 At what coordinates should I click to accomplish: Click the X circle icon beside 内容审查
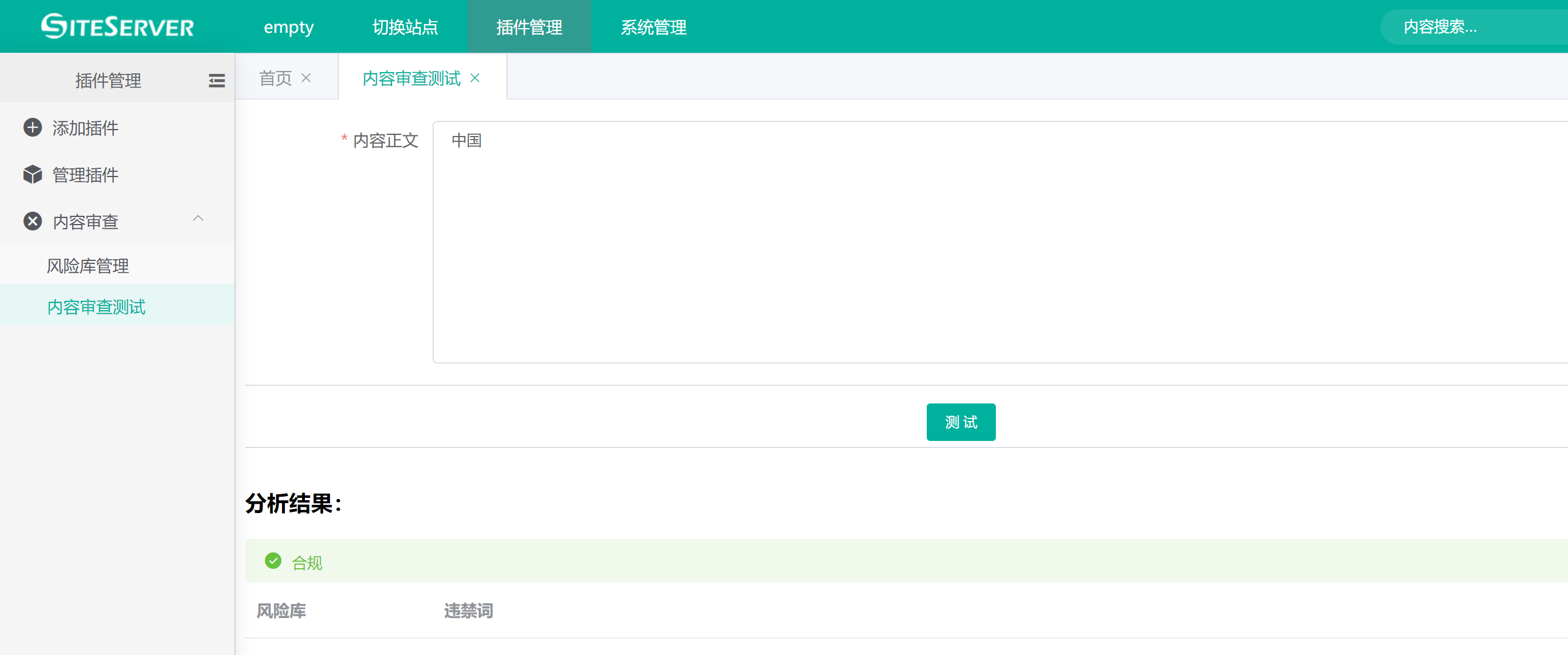pyautogui.click(x=32, y=221)
